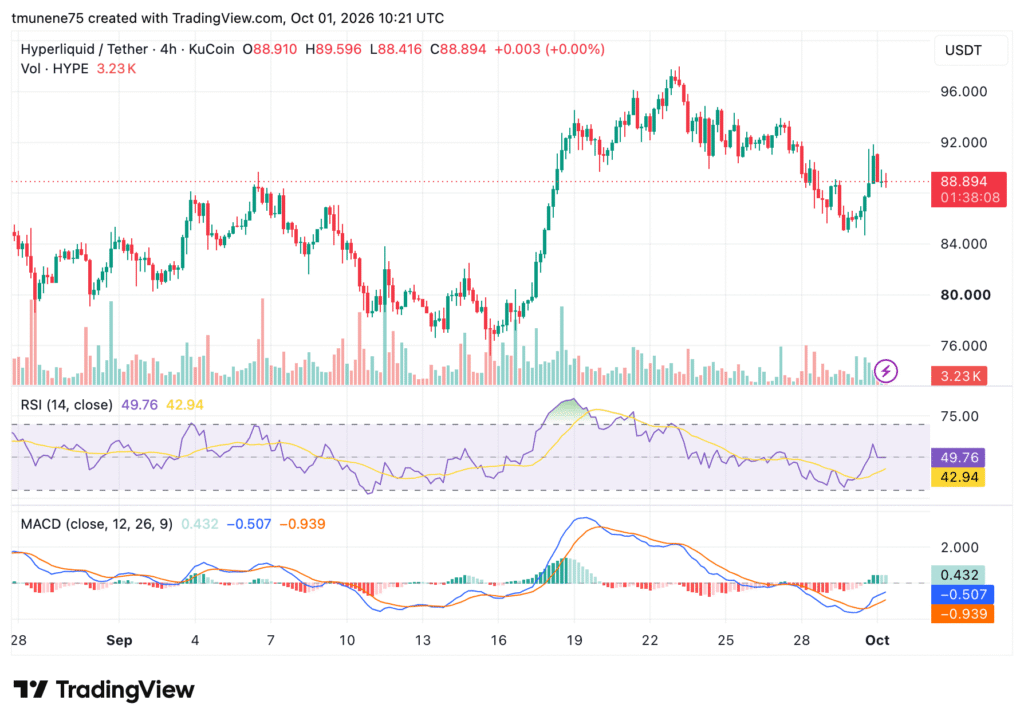Viewport: 1024px width, 724px height.
Task: Click the 96.000 price scale label
Action: 963,91
